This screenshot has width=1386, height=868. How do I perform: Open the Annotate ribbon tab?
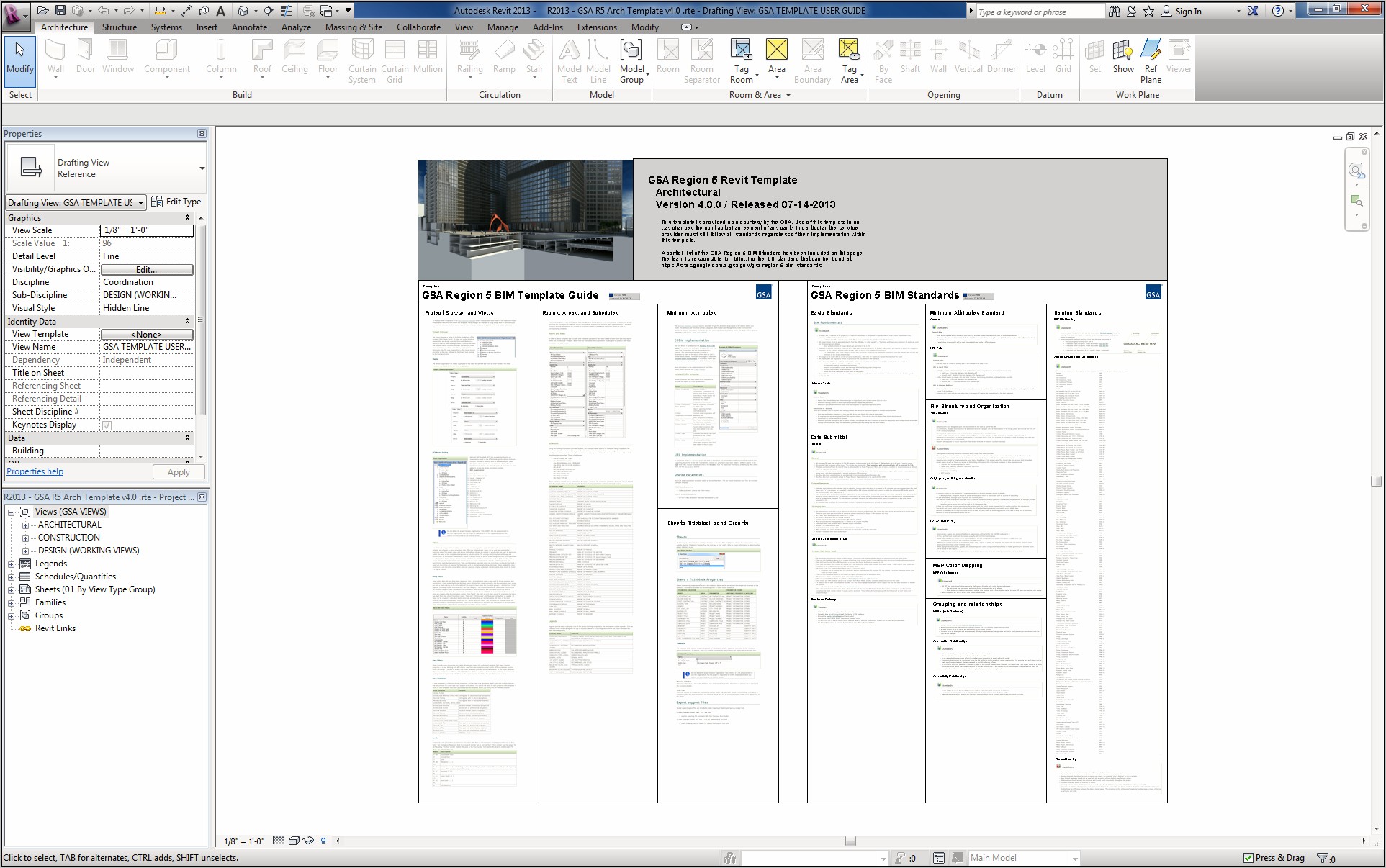(249, 27)
